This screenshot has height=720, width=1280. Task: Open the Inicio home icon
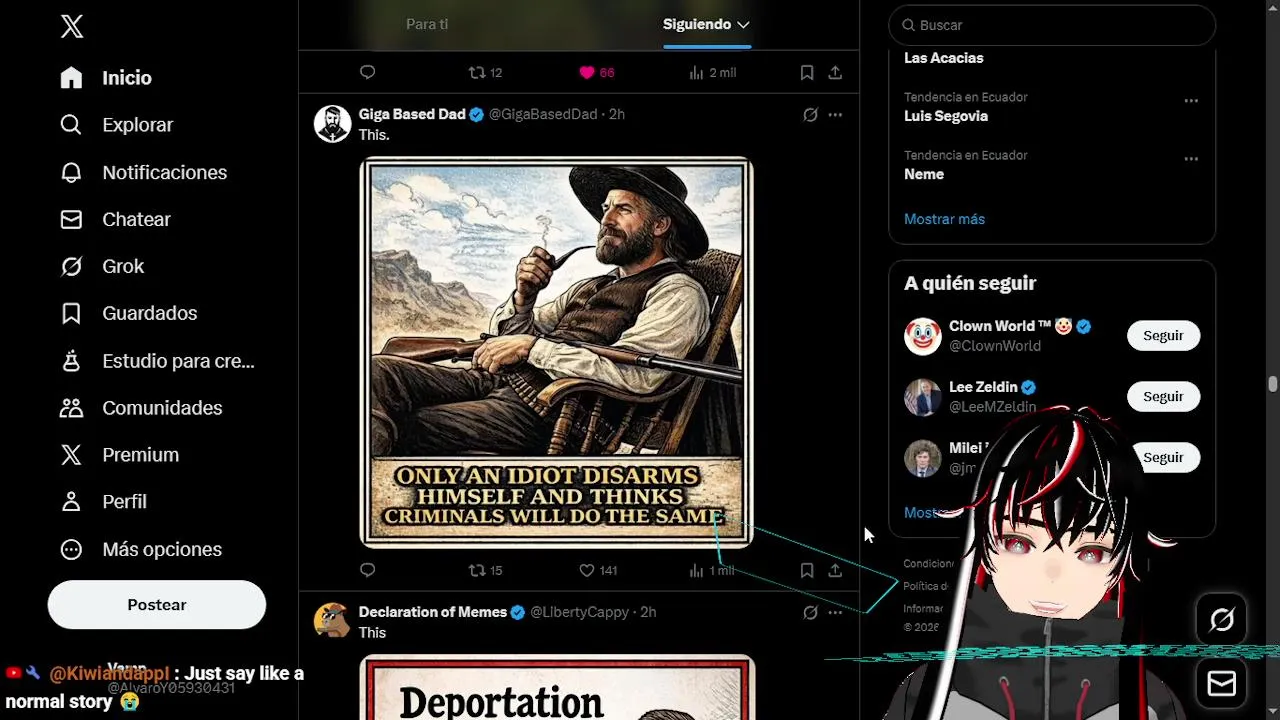click(x=71, y=78)
